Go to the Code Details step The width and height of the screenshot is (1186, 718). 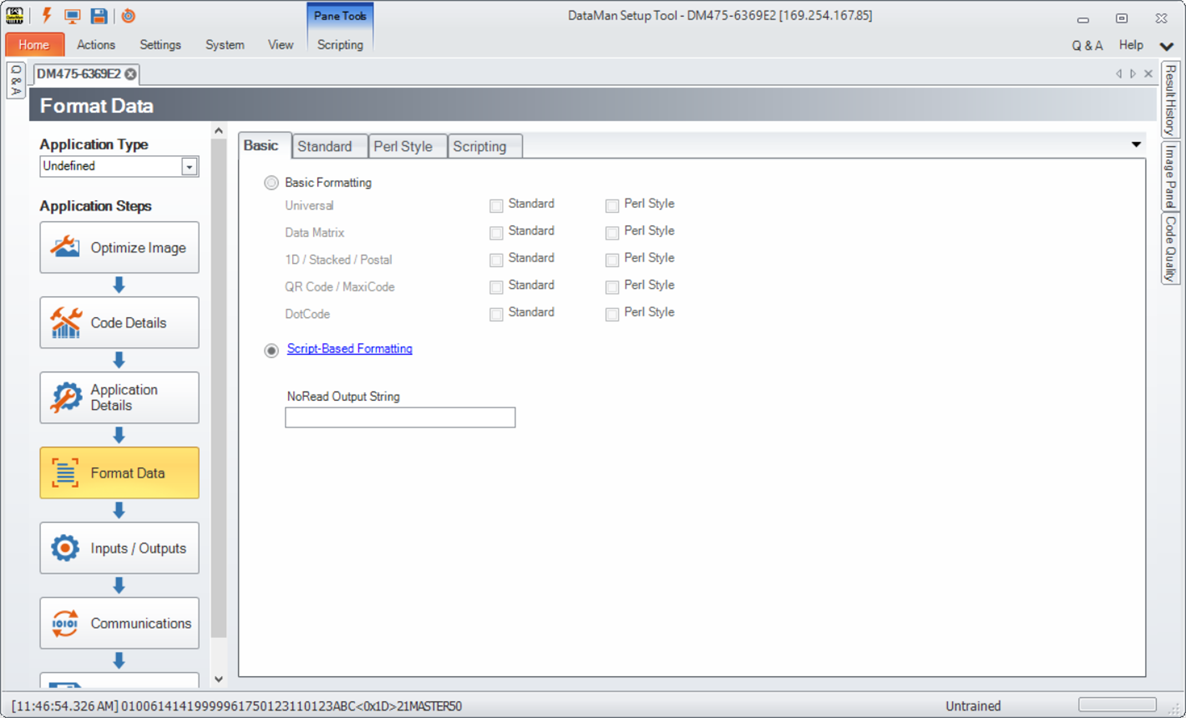coord(119,323)
